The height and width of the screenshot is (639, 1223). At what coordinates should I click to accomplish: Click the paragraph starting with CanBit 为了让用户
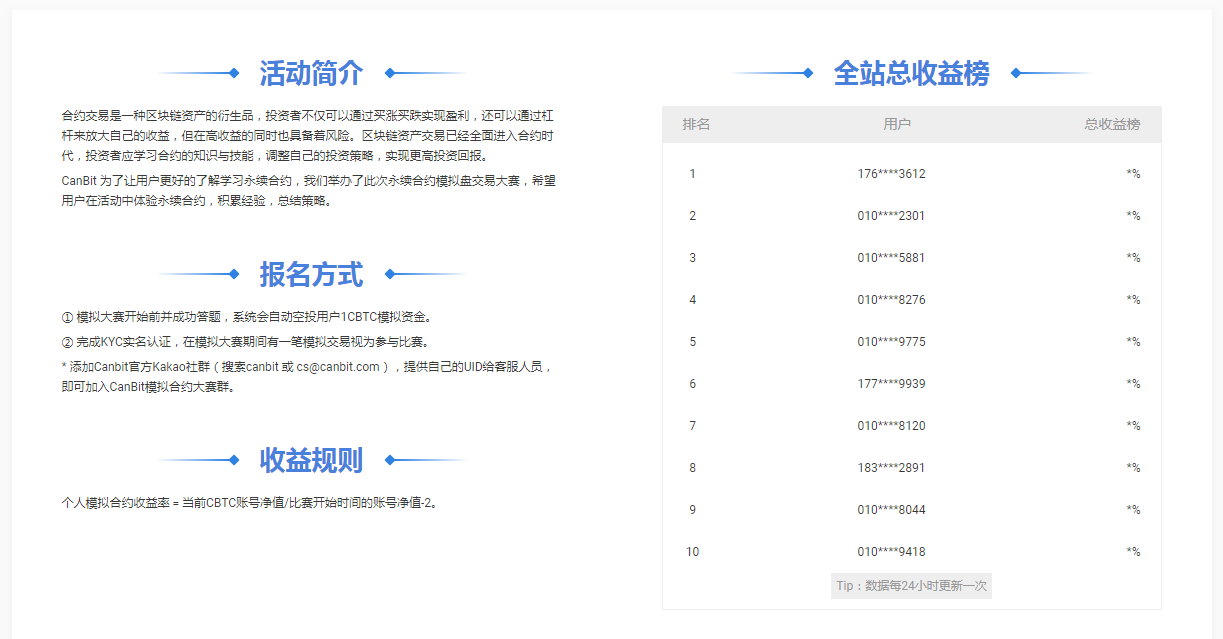(308, 191)
